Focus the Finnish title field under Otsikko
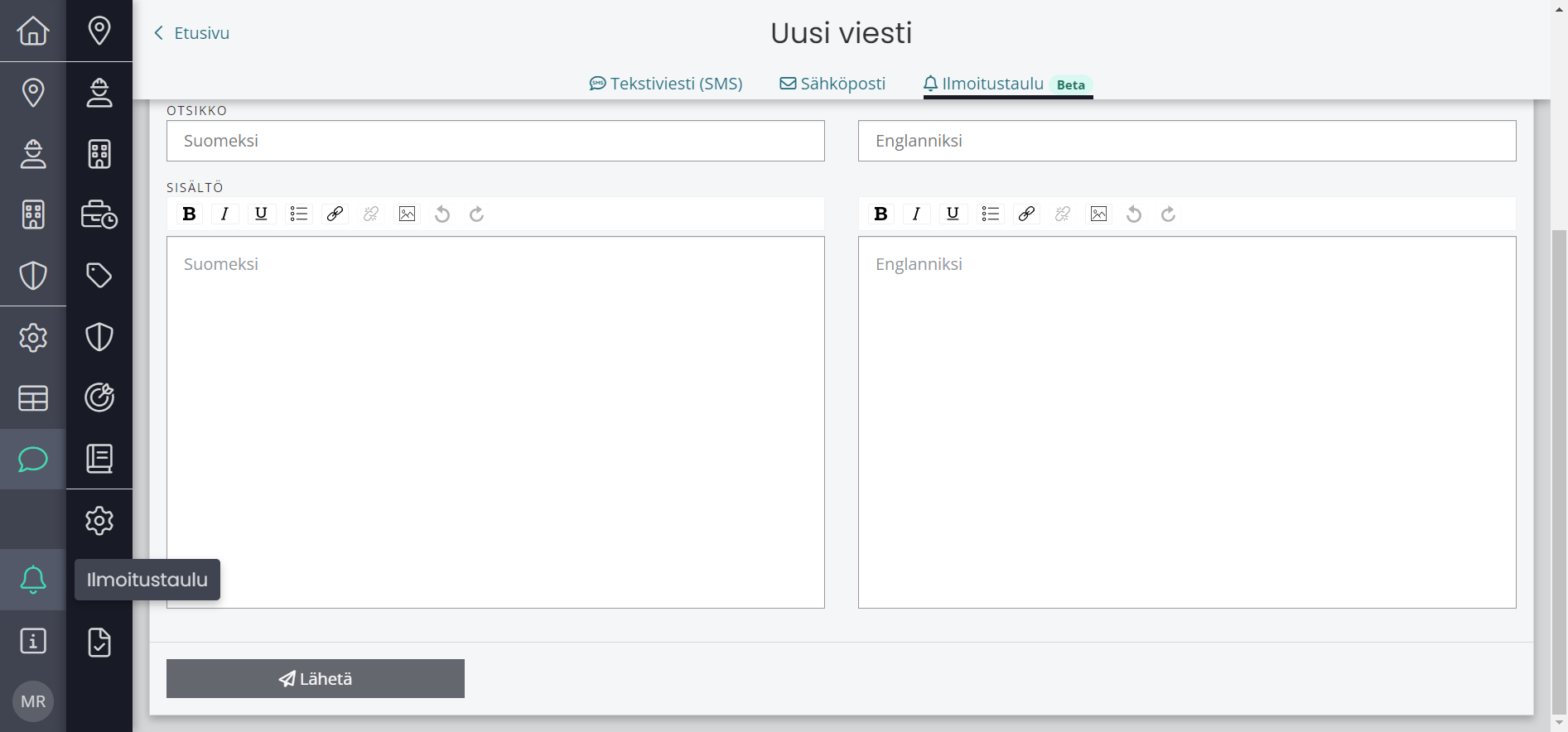 [495, 141]
